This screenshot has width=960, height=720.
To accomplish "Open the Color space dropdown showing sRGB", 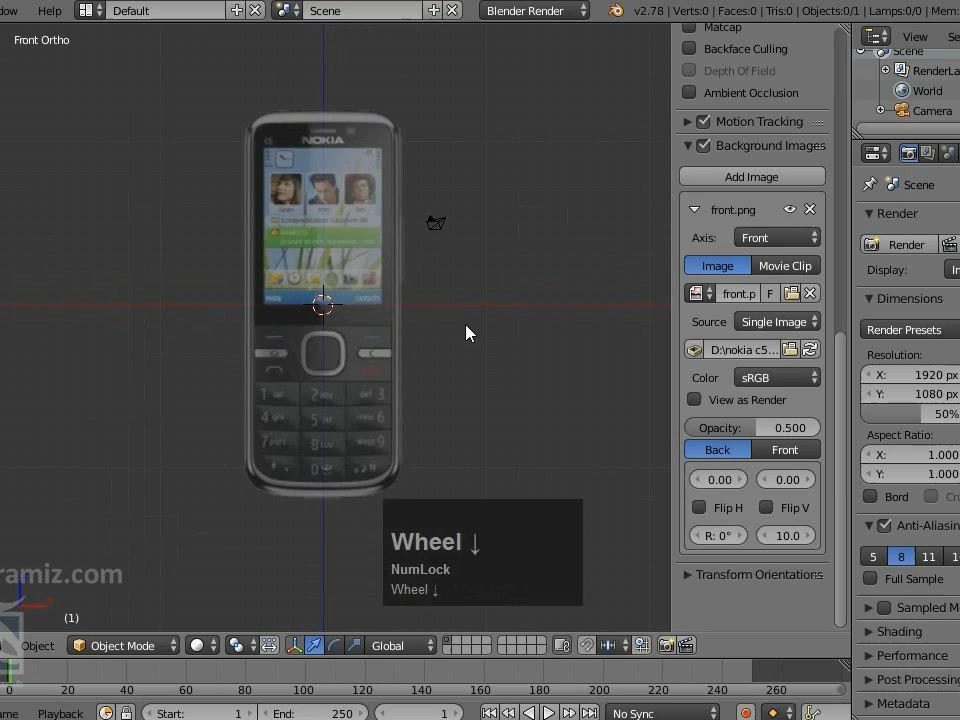I will click(778, 378).
